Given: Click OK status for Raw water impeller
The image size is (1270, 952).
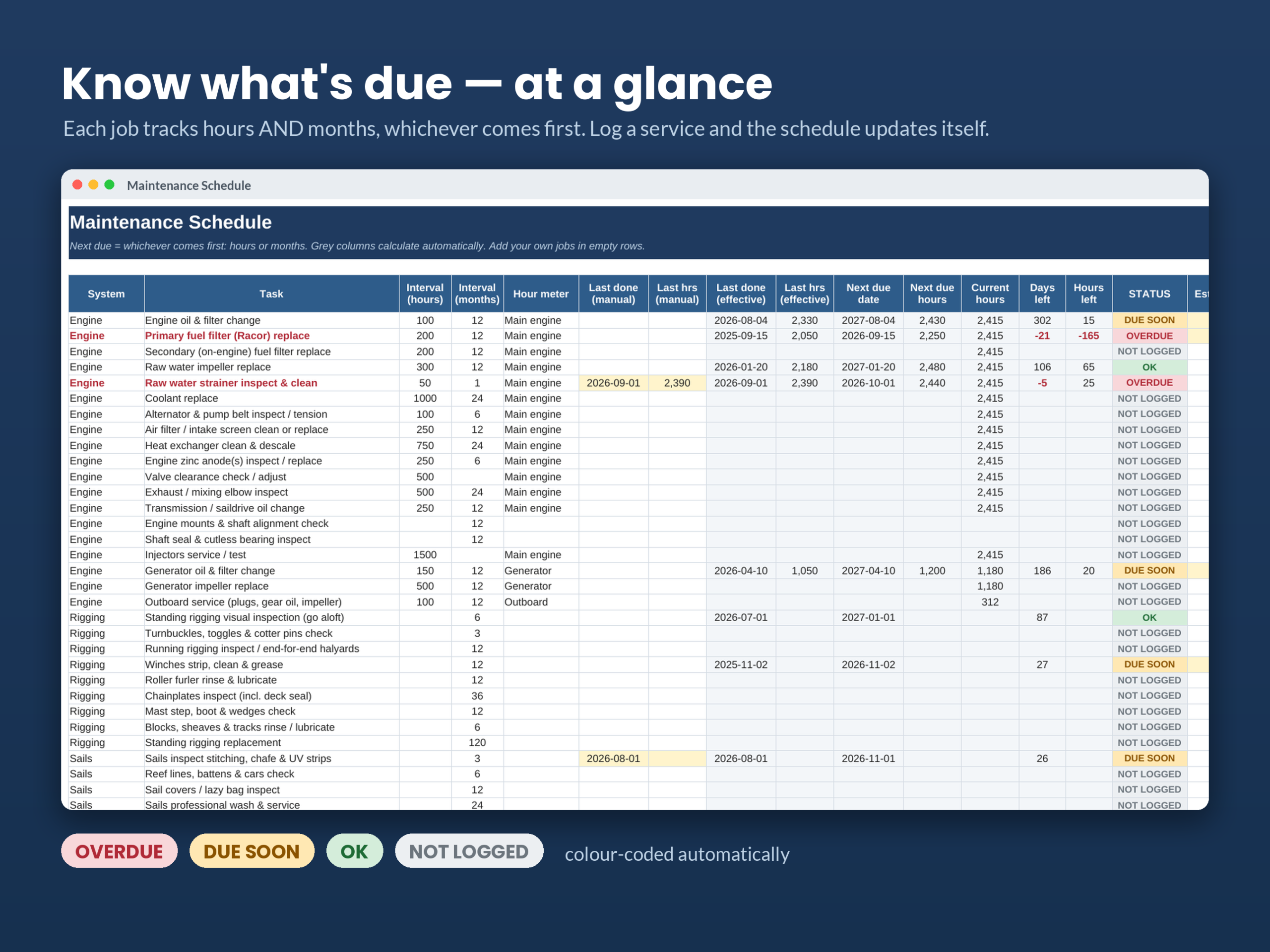Looking at the screenshot, I should click(x=1149, y=367).
